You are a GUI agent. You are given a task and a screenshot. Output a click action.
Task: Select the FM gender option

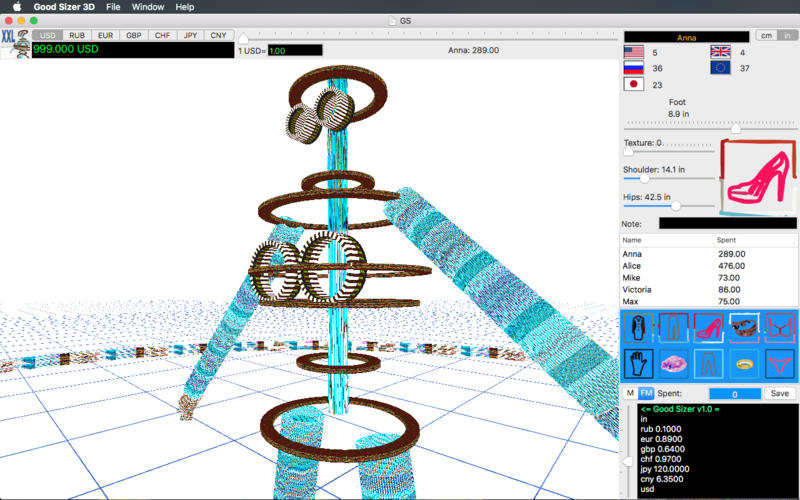click(x=646, y=393)
